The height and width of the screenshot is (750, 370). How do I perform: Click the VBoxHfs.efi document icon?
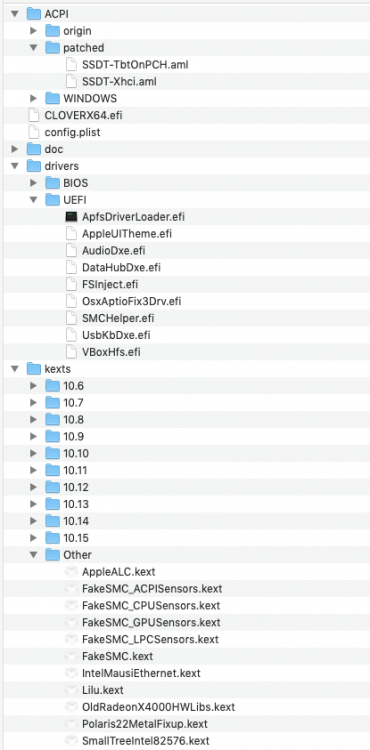(x=71, y=352)
